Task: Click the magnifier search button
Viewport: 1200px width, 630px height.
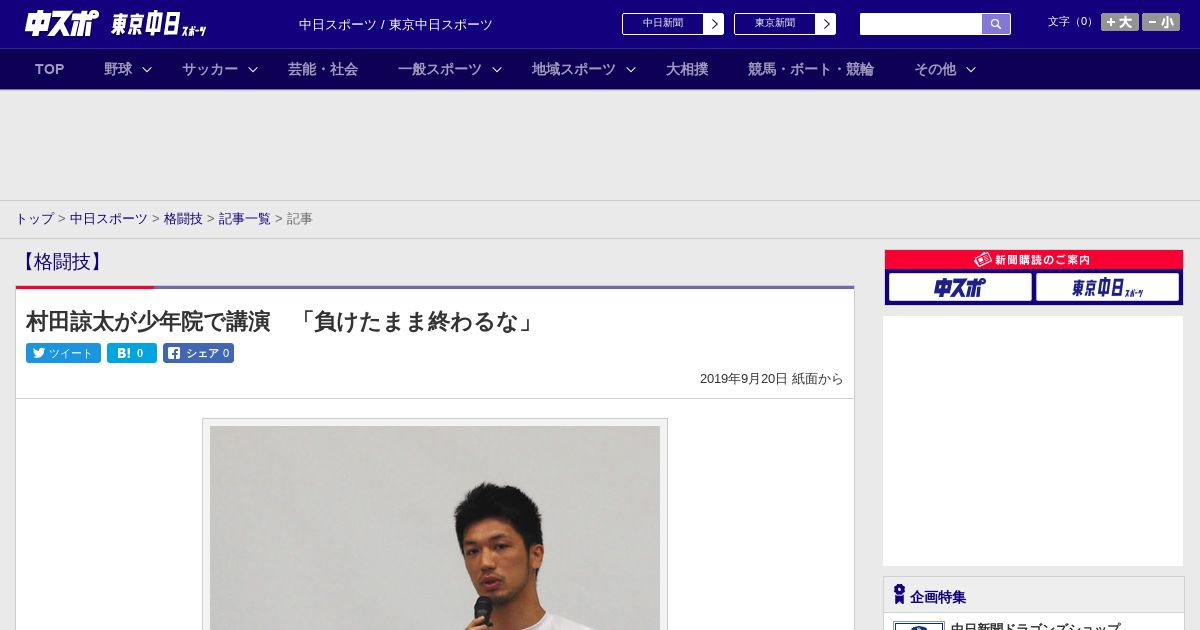Action: coord(996,24)
